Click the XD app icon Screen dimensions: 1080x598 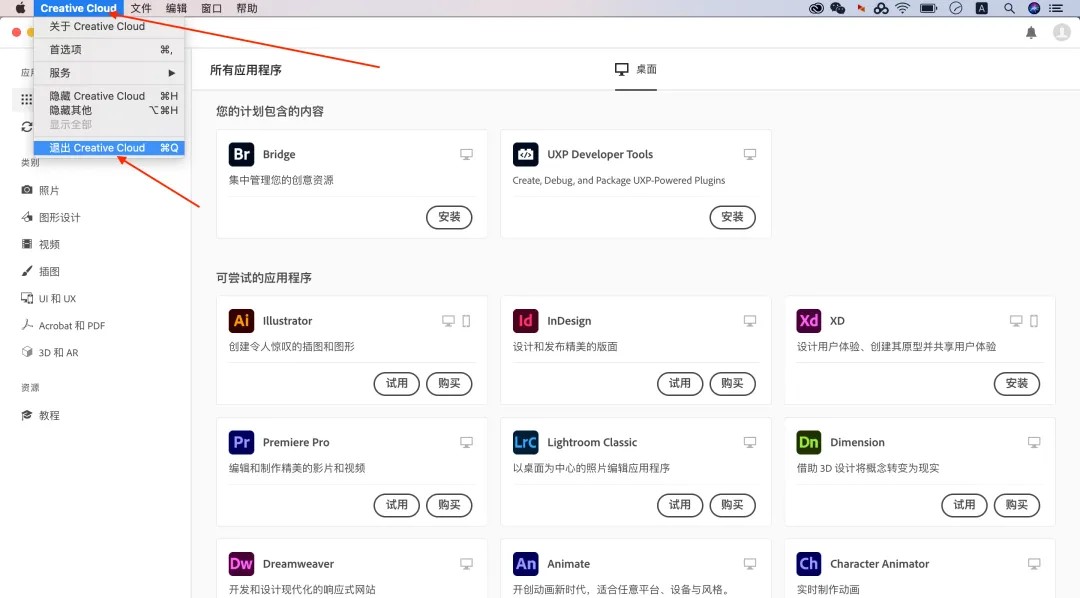[809, 321]
